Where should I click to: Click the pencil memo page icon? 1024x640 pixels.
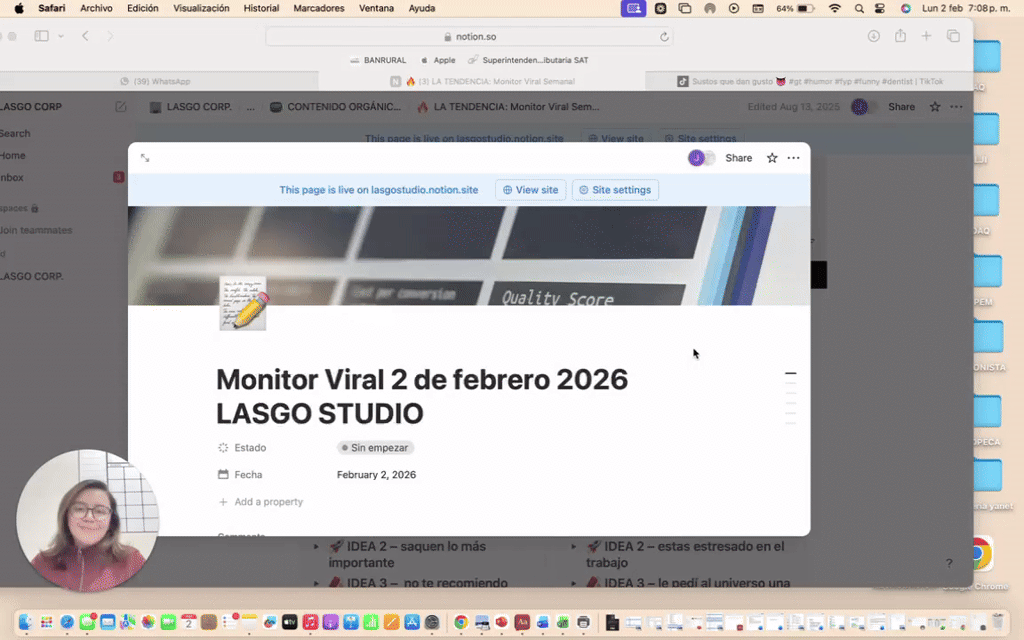[x=243, y=303]
